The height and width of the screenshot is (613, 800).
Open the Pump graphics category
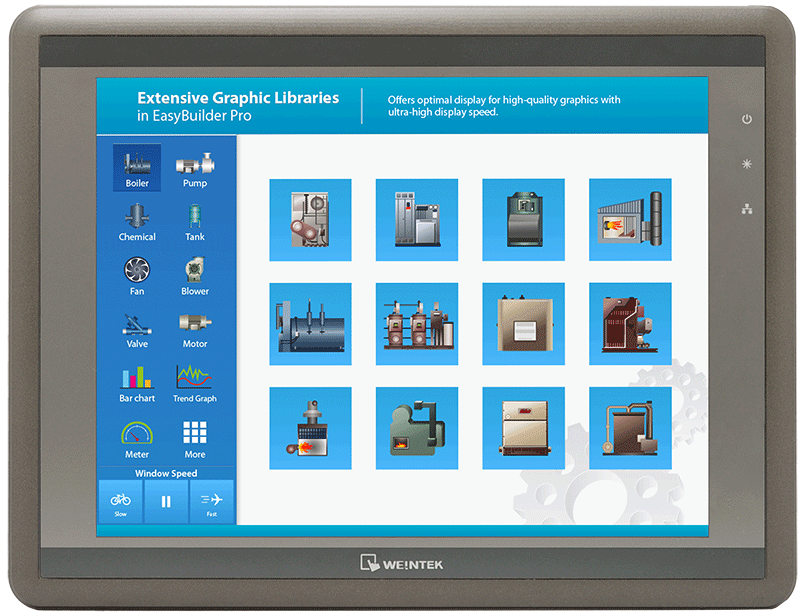click(195, 167)
